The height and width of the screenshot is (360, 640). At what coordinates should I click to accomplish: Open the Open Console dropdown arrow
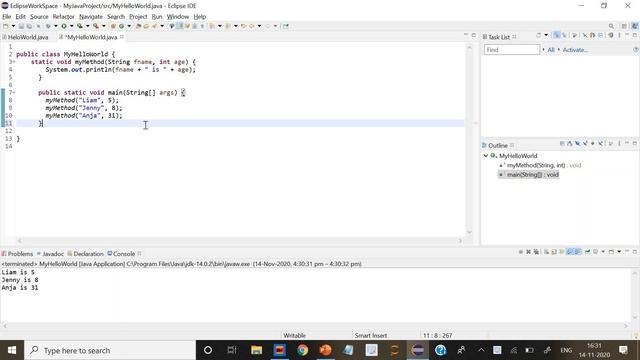(619, 252)
